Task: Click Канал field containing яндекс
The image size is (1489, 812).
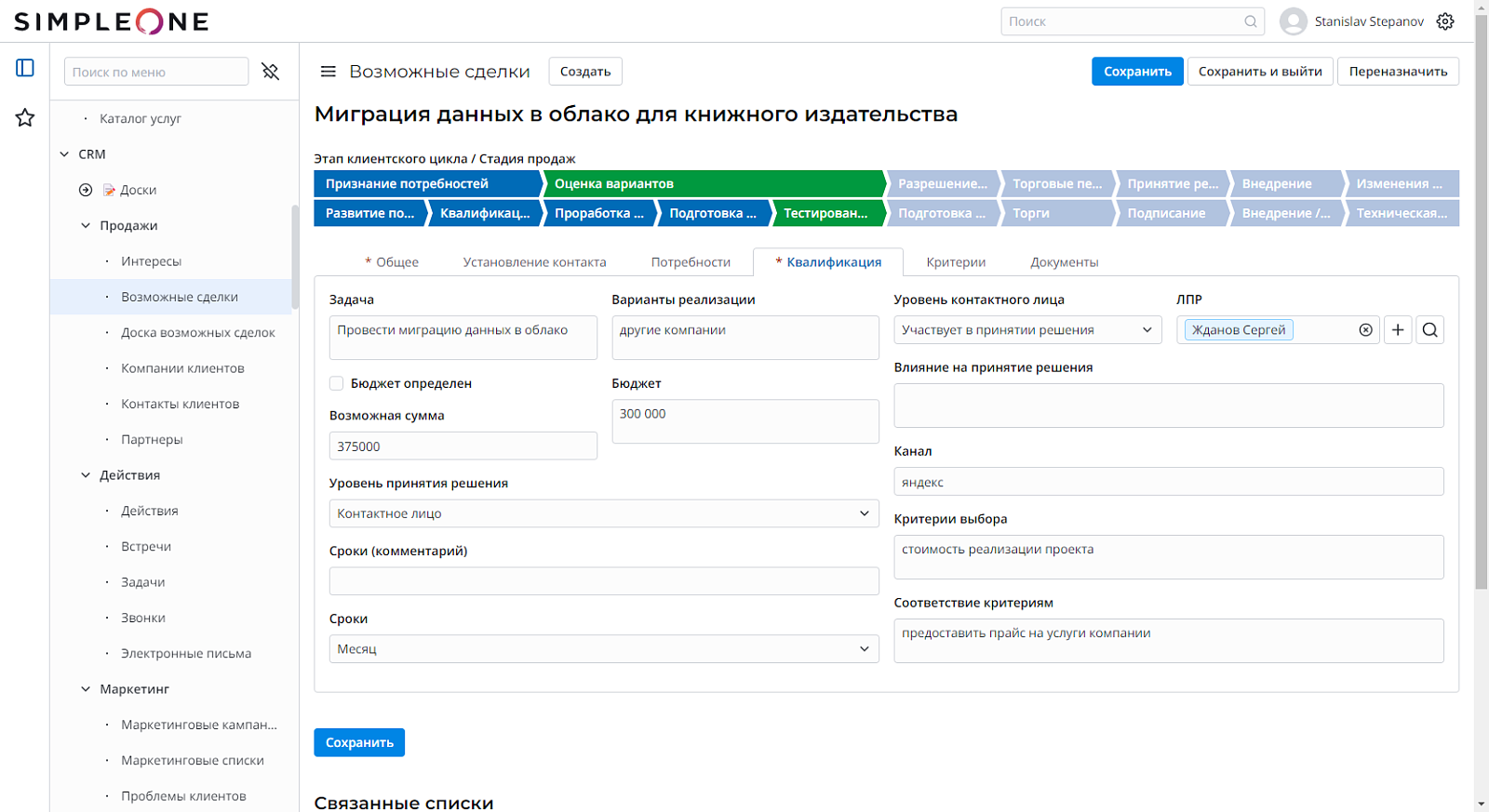Action: (1169, 482)
